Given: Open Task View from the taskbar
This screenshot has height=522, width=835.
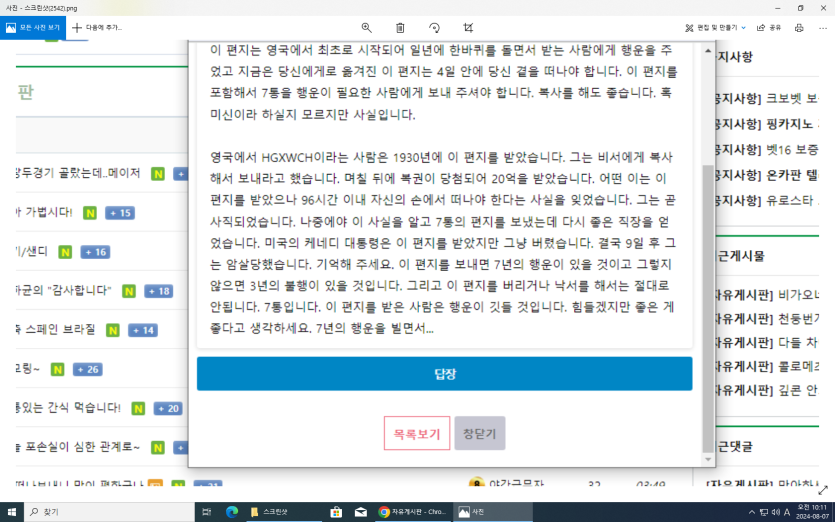Looking at the screenshot, I should pyautogui.click(x=207, y=512).
